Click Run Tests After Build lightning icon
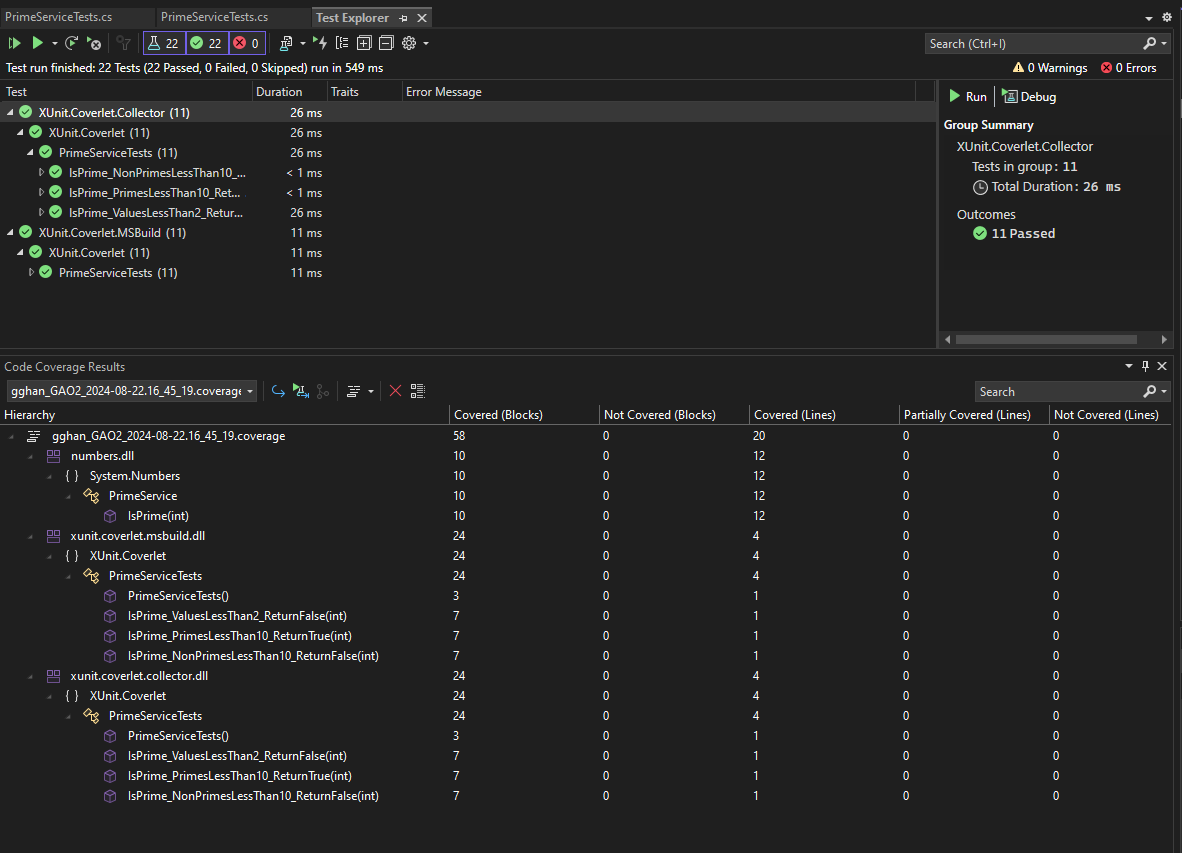Image resolution: width=1182 pixels, height=853 pixels. 320,43
